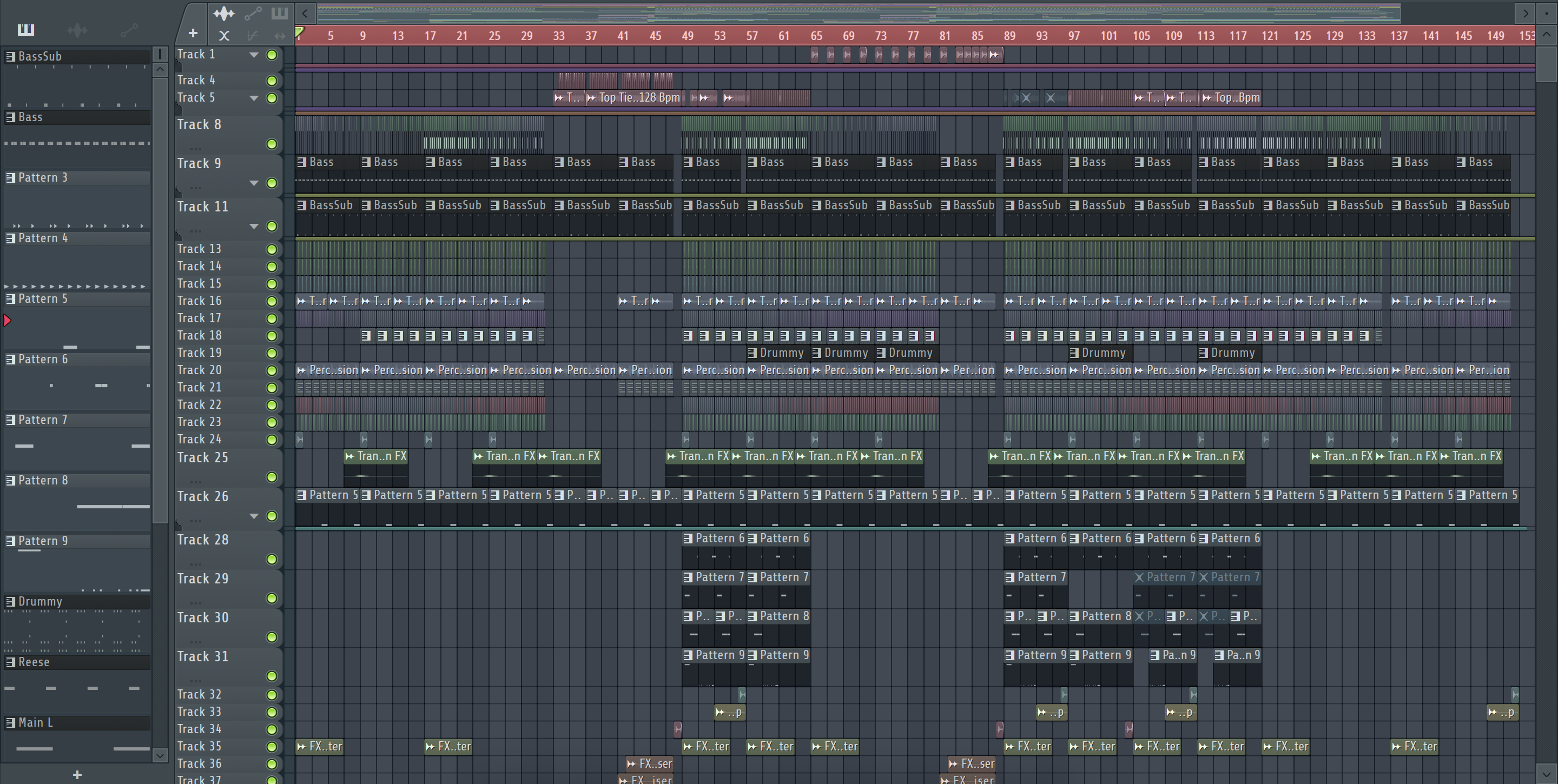The height and width of the screenshot is (784, 1558).
Task: Click the stretch arrows icon
Action: click(280, 36)
